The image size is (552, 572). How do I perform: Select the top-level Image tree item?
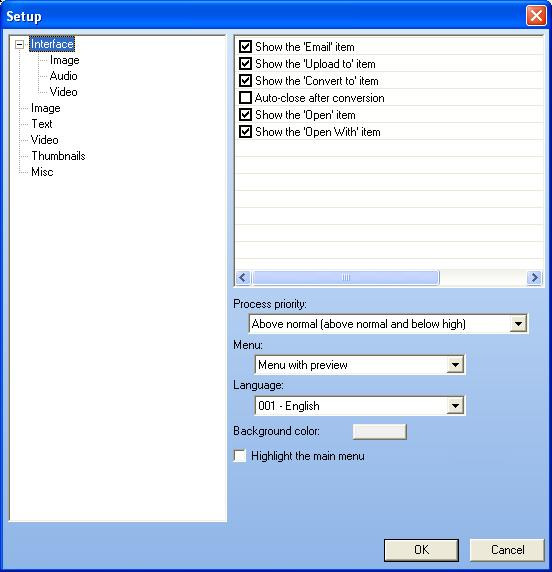[x=46, y=108]
